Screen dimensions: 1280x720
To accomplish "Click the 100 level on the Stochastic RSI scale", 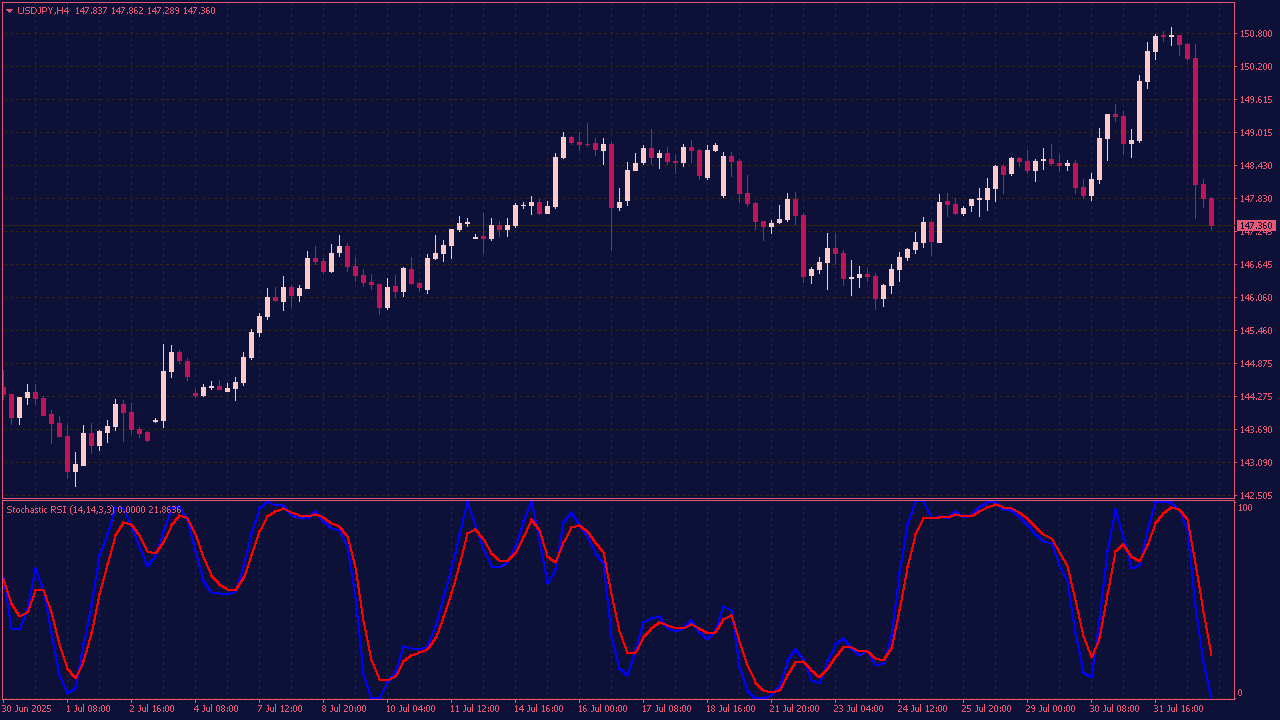I will click(1245, 508).
